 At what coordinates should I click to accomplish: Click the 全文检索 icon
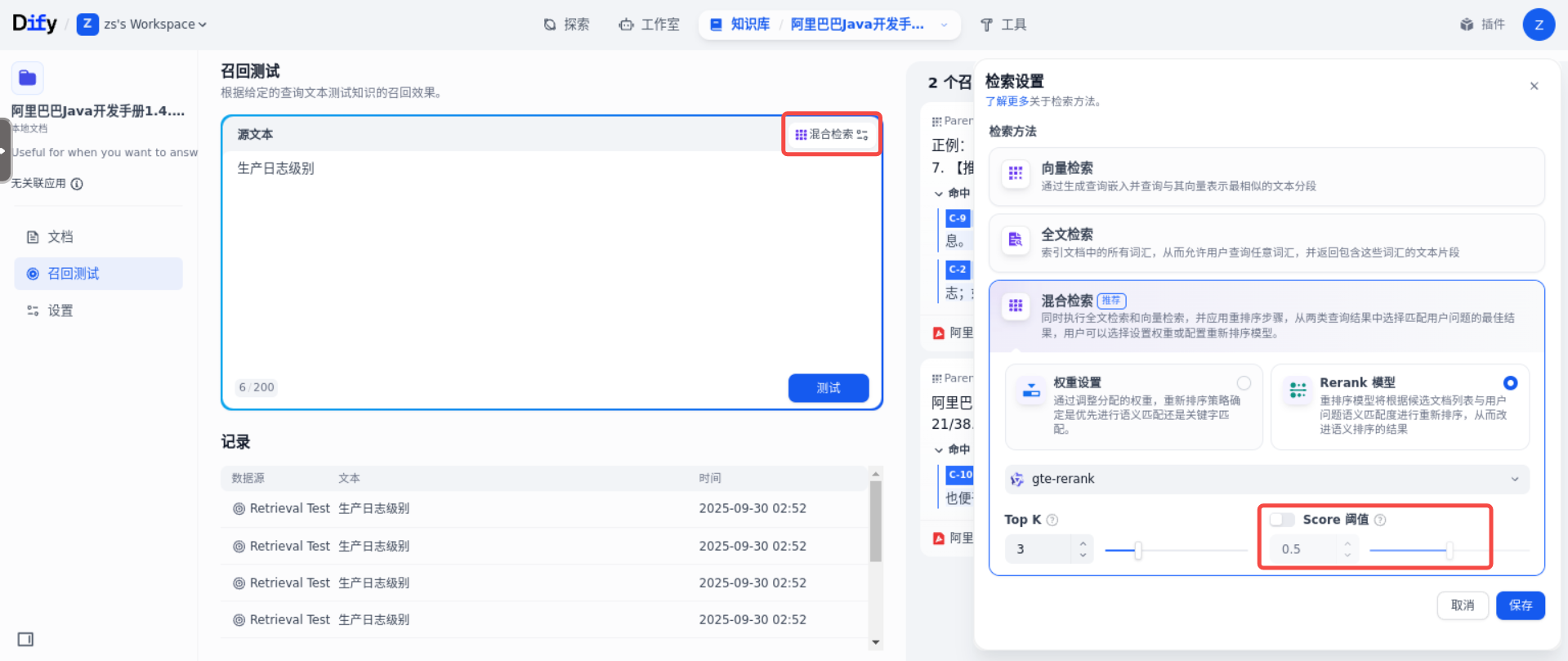(1016, 239)
